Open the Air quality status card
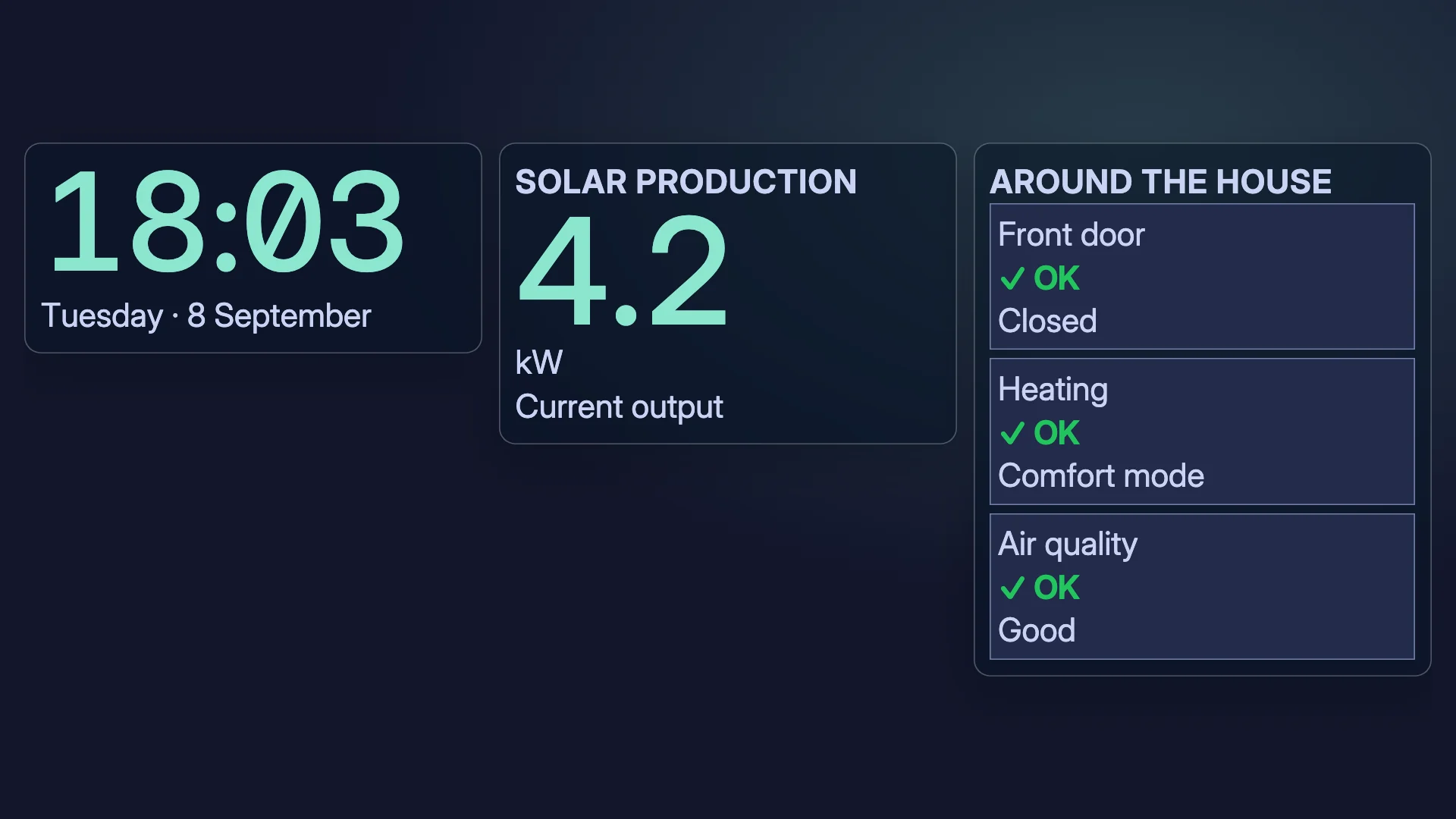Viewport: 1456px width, 819px height. click(x=1202, y=587)
